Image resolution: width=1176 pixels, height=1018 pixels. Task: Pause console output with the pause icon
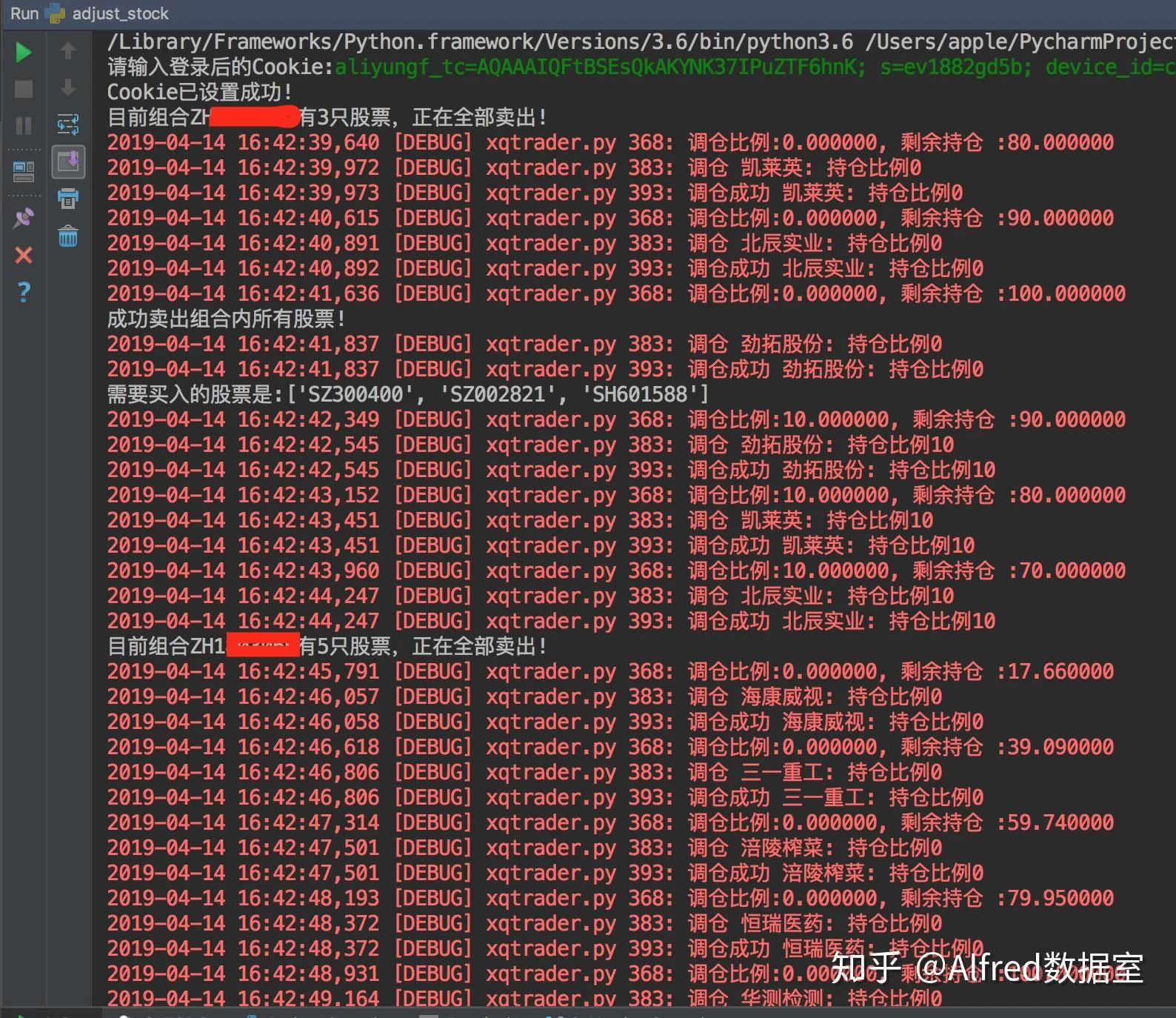[24, 126]
